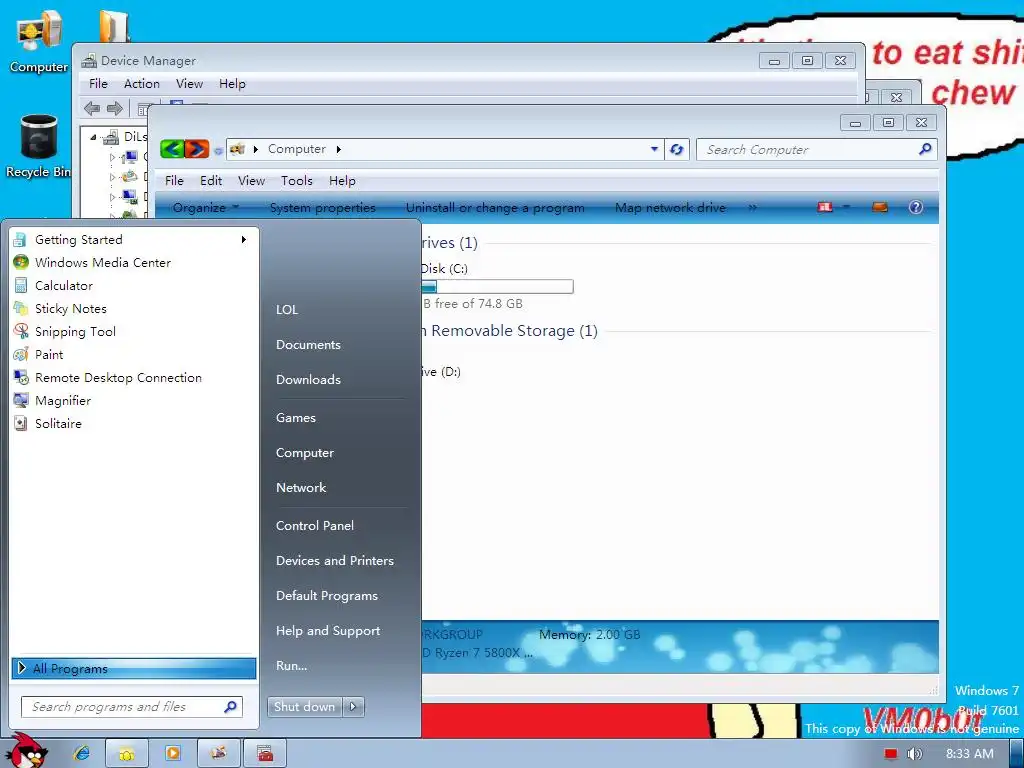
Task: Open Help and Support
Action: point(328,631)
